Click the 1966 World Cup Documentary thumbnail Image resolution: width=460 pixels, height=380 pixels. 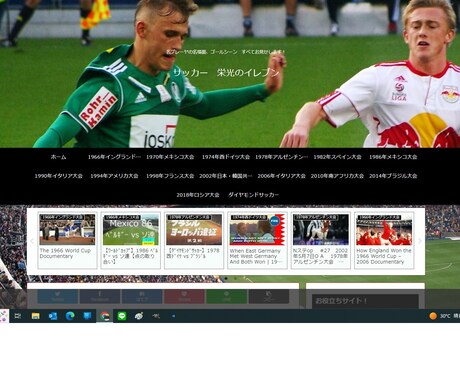[67, 229]
